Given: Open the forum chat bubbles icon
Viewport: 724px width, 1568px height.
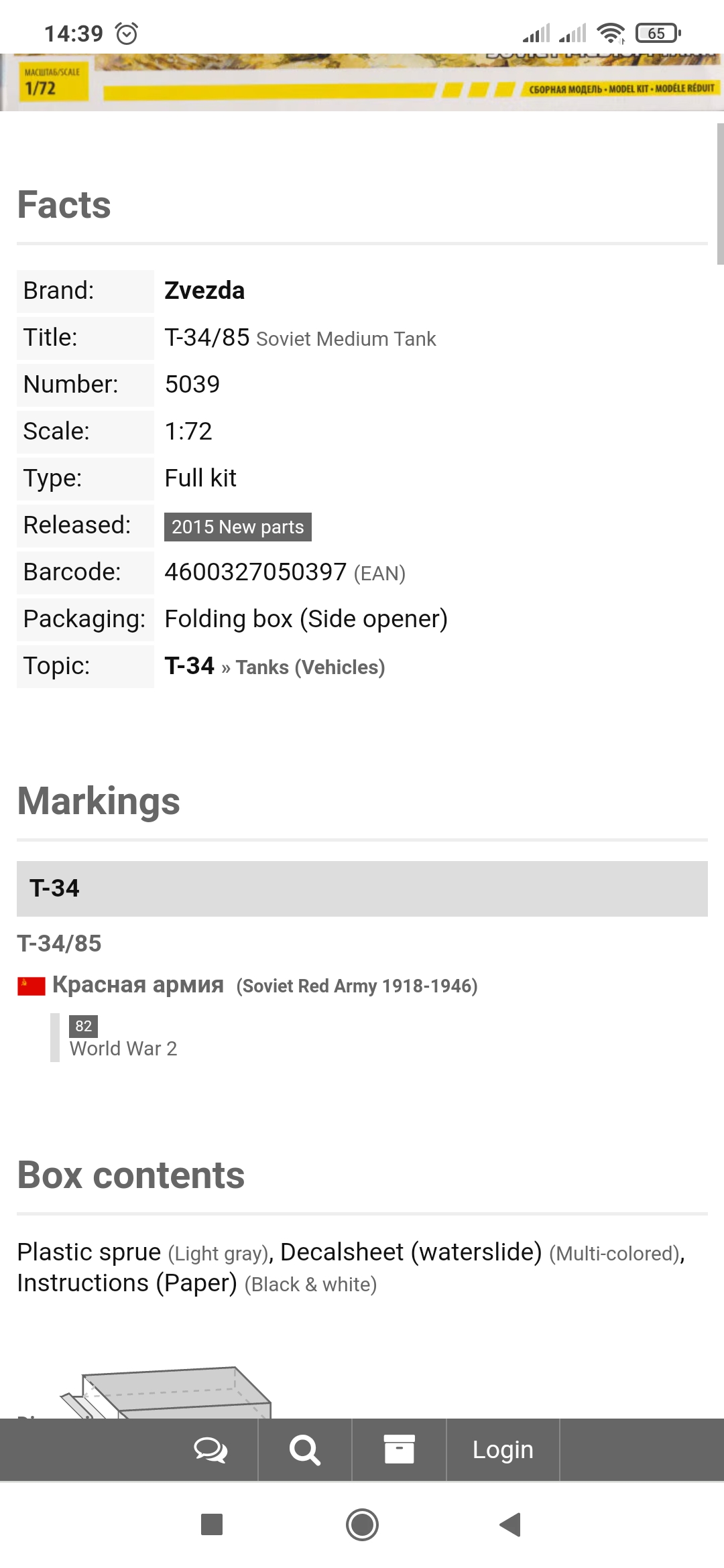Looking at the screenshot, I should tap(210, 1450).
